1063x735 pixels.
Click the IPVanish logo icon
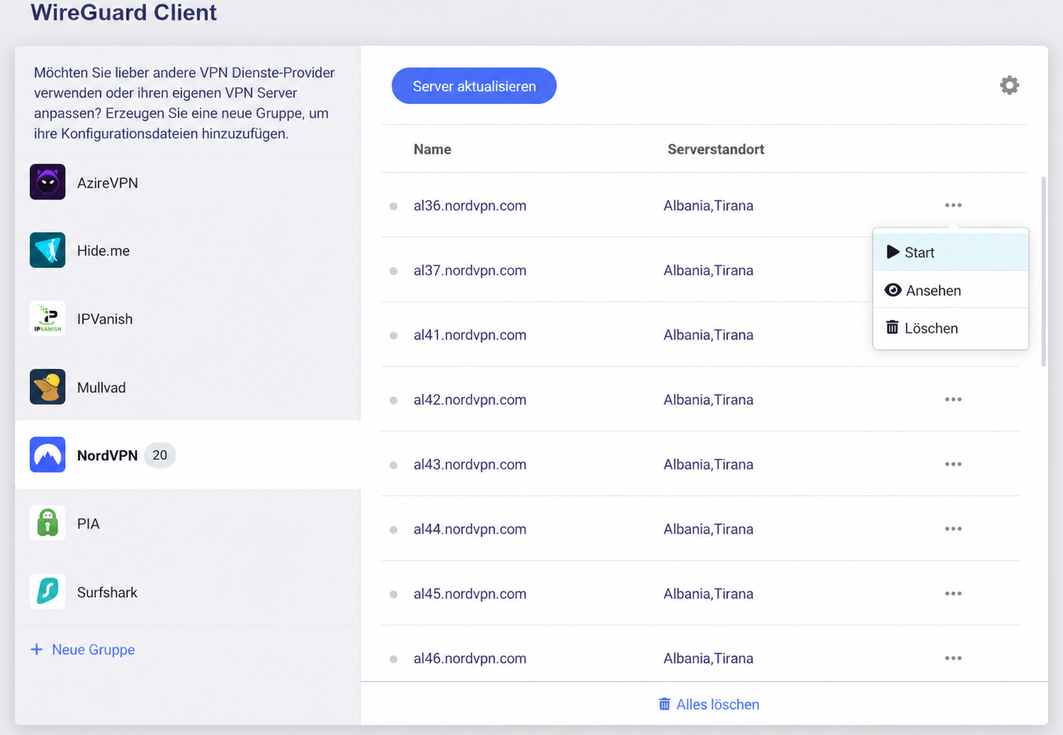click(47, 319)
